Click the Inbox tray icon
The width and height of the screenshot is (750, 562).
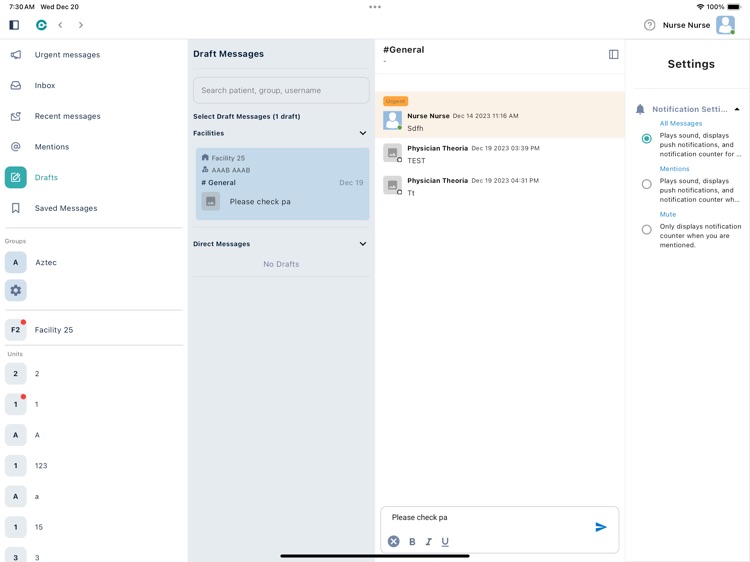click(16, 85)
